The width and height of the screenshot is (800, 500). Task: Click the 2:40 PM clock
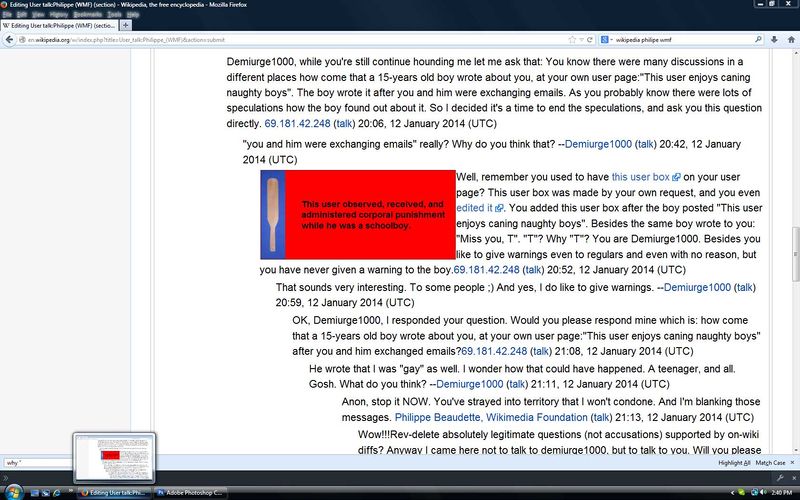click(782, 493)
